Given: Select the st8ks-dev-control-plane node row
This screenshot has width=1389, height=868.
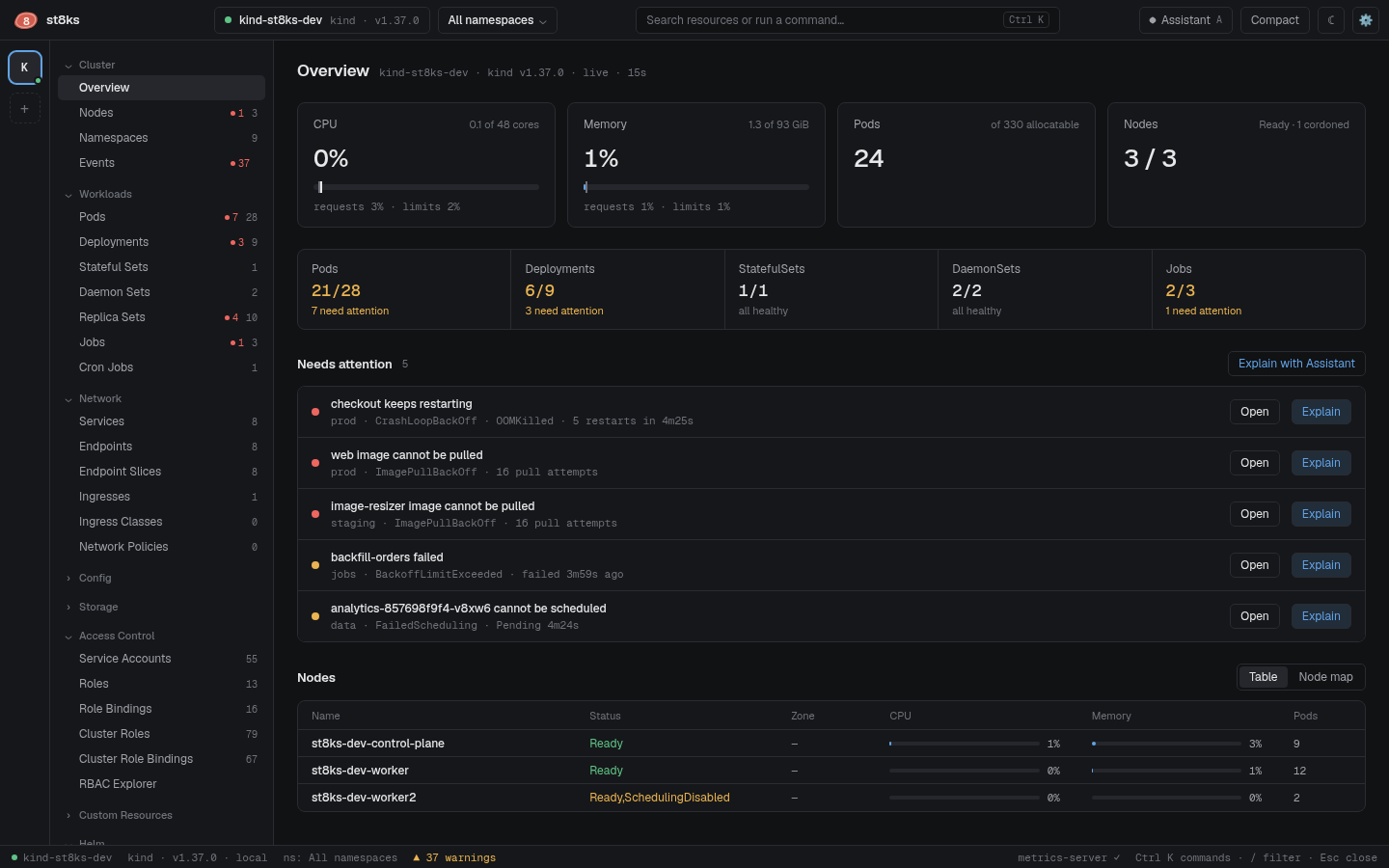Looking at the screenshot, I should click(x=831, y=744).
